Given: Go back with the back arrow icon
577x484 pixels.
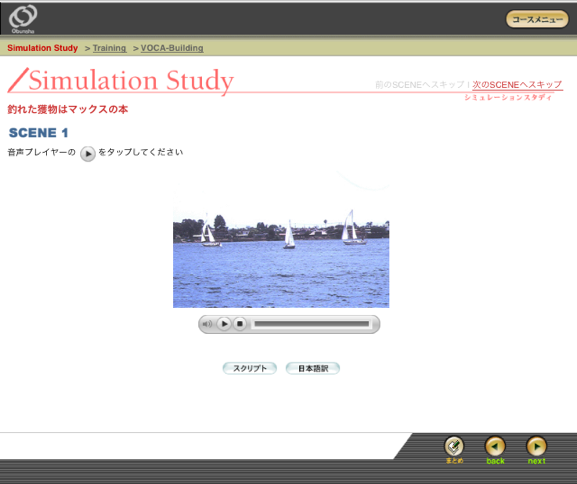Looking at the screenshot, I should 495,450.
